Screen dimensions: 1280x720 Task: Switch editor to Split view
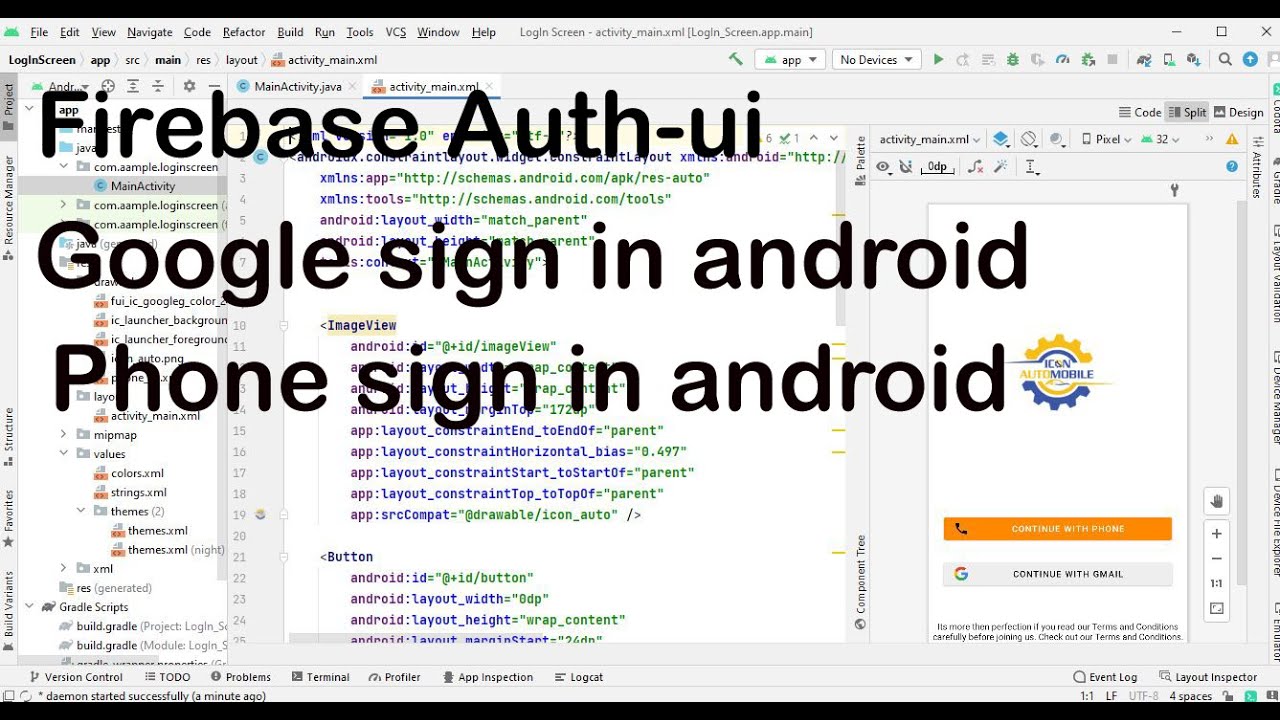point(1187,112)
